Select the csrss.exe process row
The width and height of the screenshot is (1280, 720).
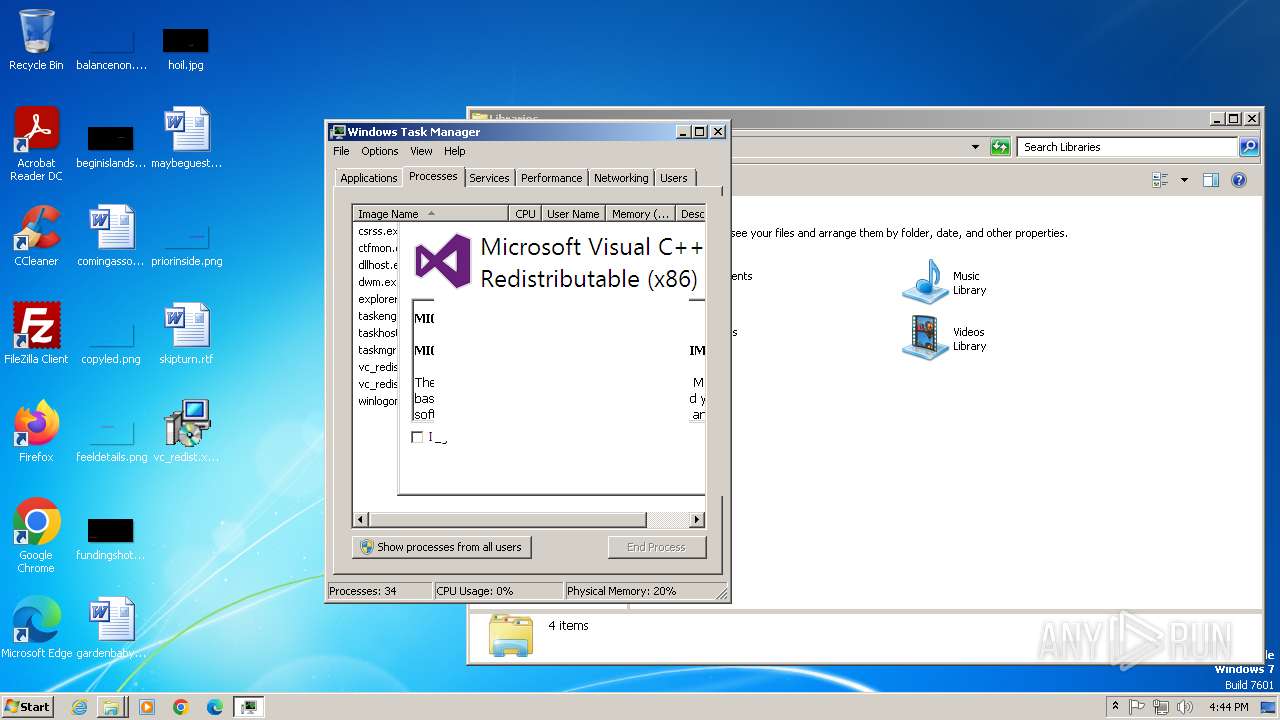pos(377,231)
